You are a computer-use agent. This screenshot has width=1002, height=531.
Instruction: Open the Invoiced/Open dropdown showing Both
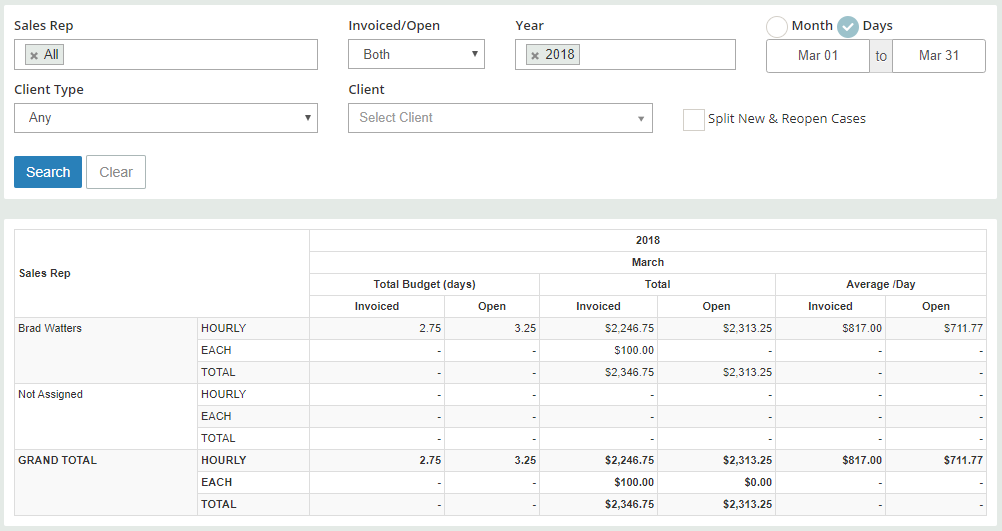point(416,54)
